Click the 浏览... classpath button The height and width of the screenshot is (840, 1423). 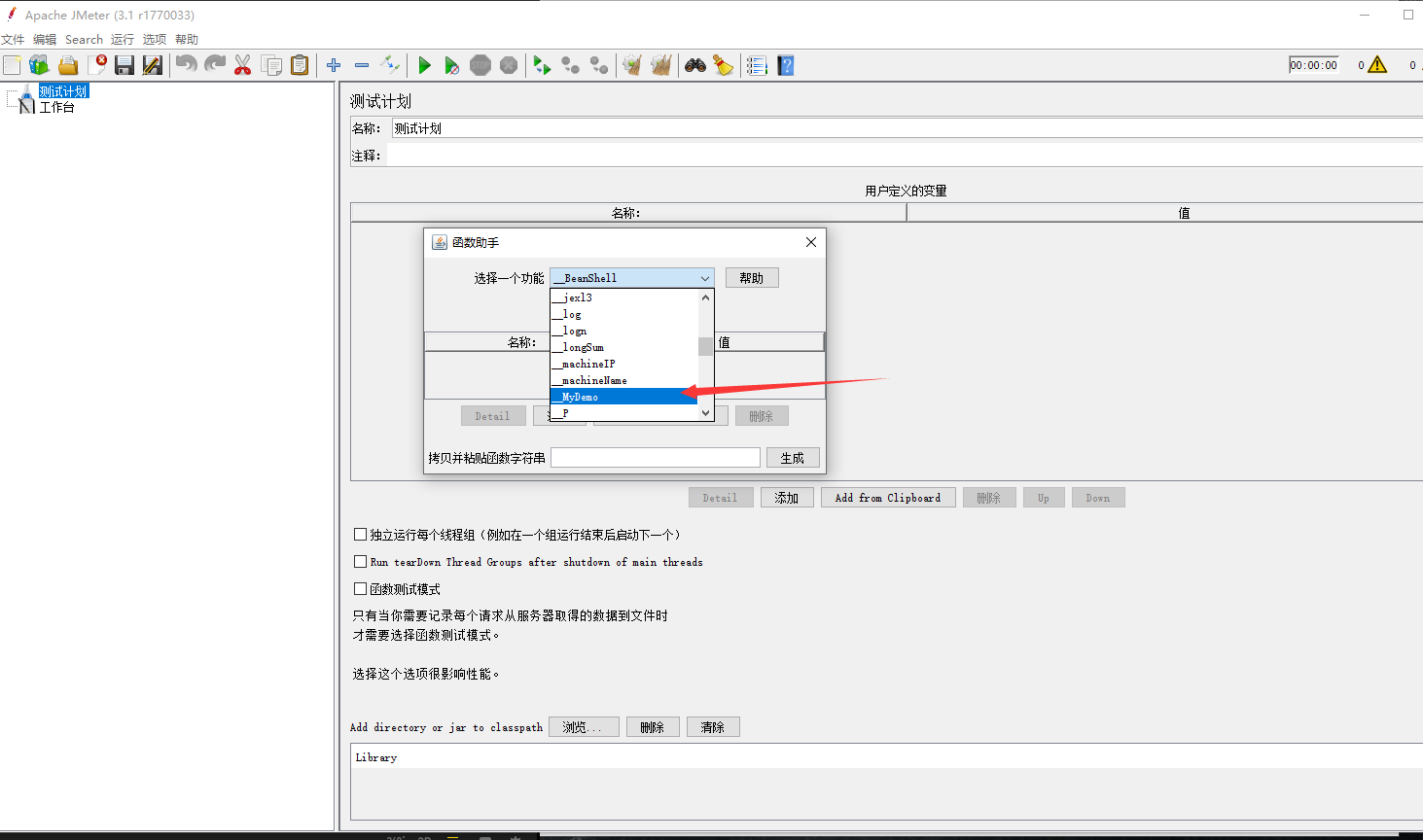584,727
